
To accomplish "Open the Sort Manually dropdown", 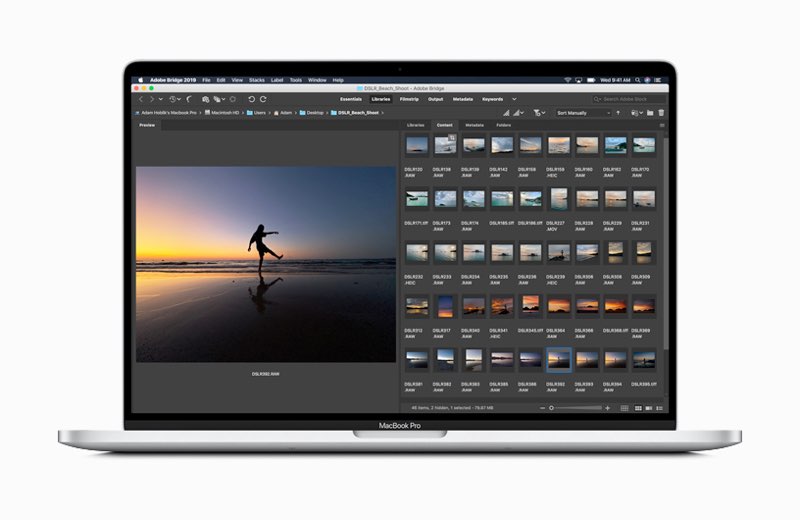I will pos(583,113).
